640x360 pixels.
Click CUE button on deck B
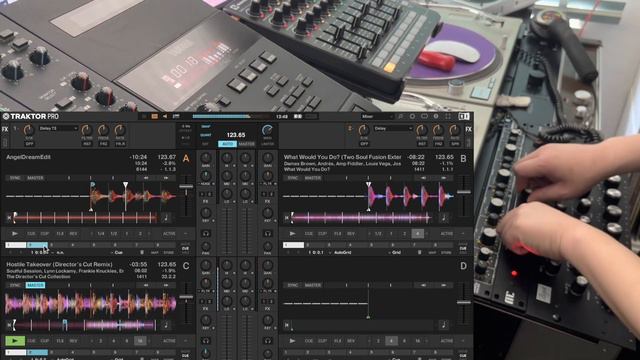[x=309, y=234]
